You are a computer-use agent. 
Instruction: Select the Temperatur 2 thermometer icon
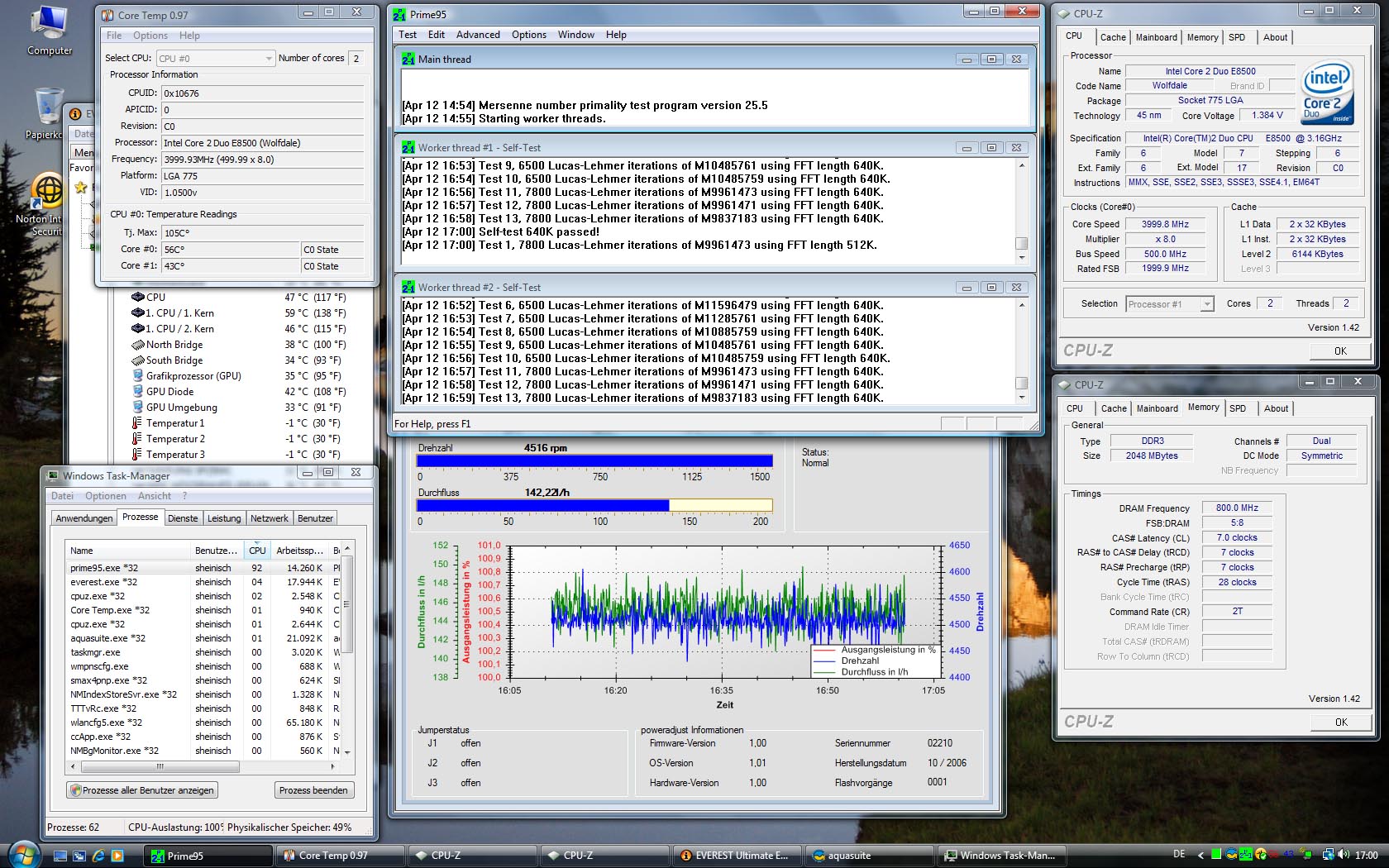point(137,438)
